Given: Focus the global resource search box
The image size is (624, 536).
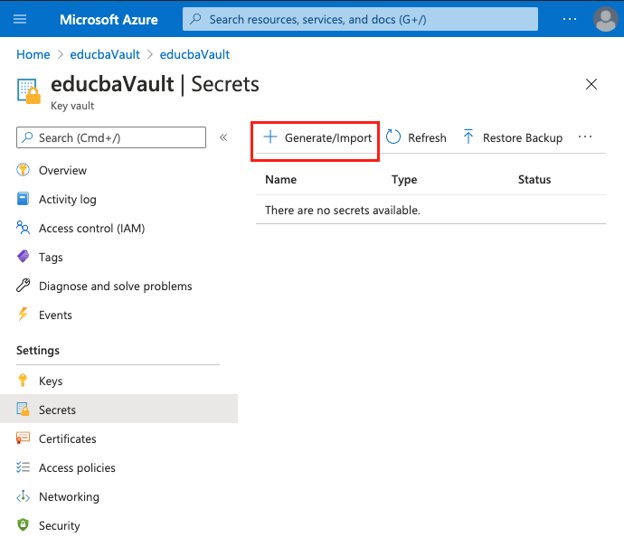Looking at the screenshot, I should point(360,19).
